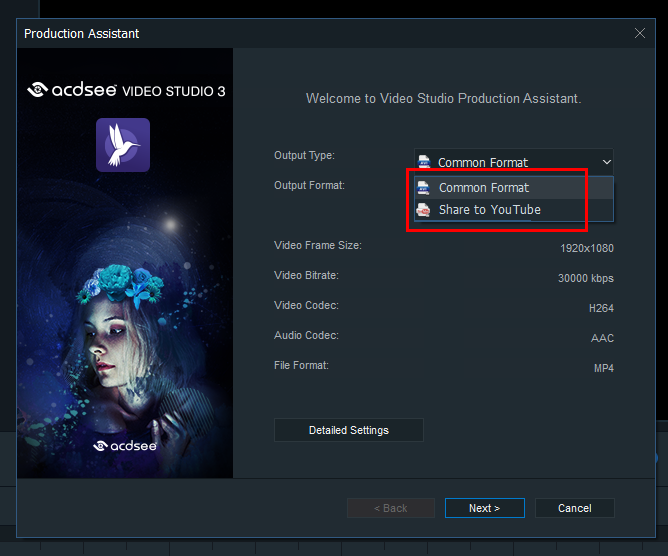Click the Video Bitrate label

306,275
